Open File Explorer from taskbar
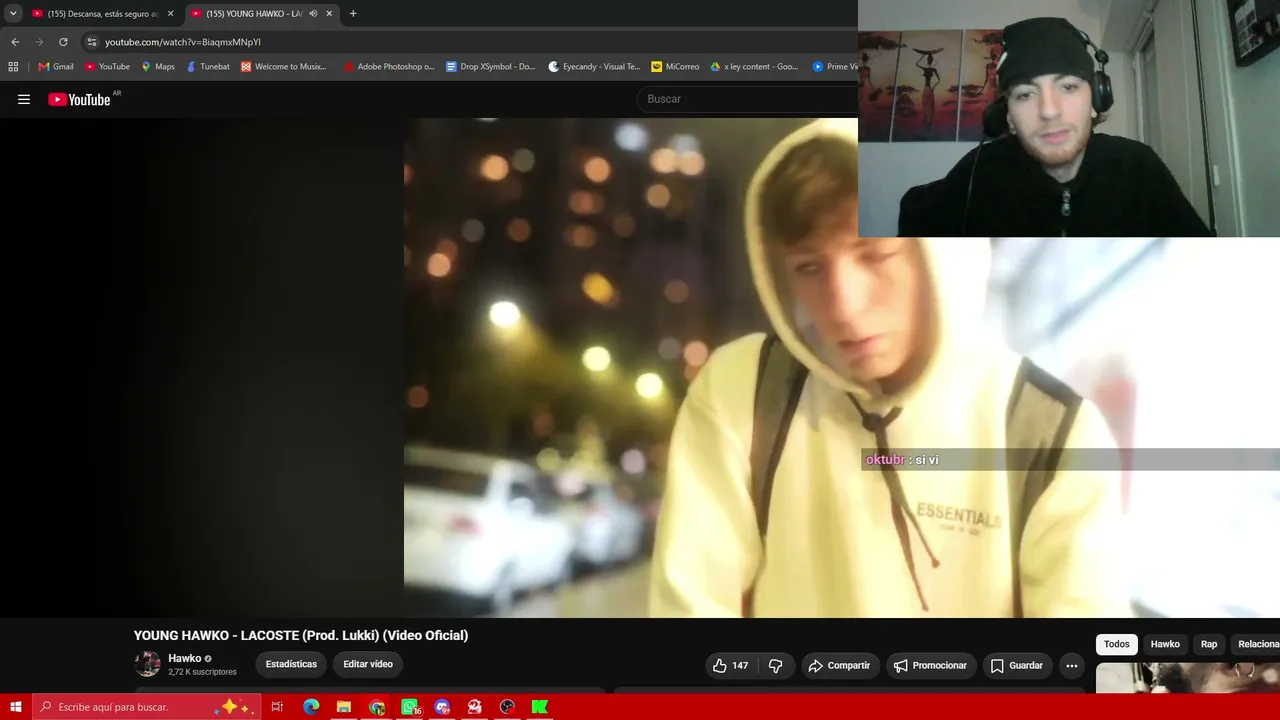The image size is (1280, 720). [x=344, y=707]
